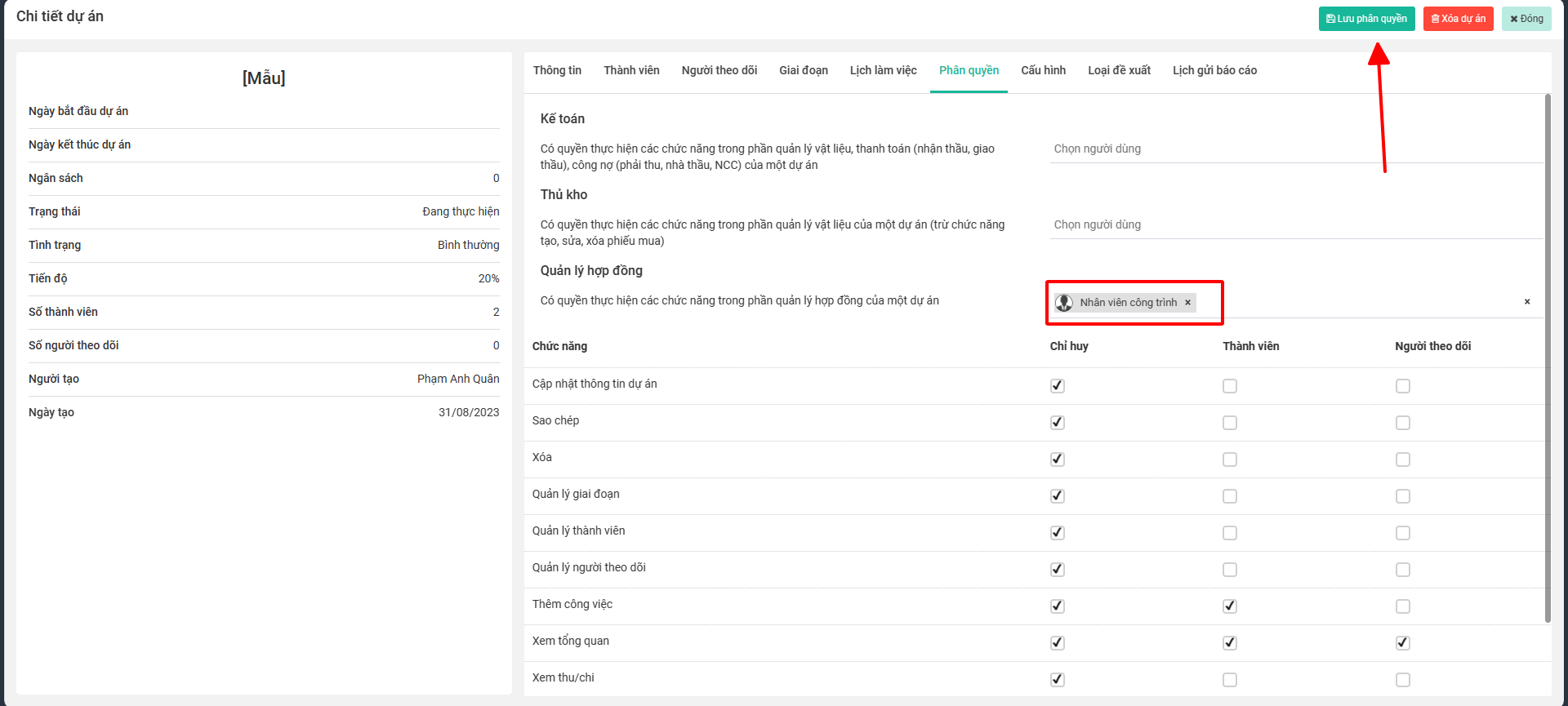Uncheck Người theo dõi for Xem tổng quan
1568x706 pixels.
tap(1402, 643)
